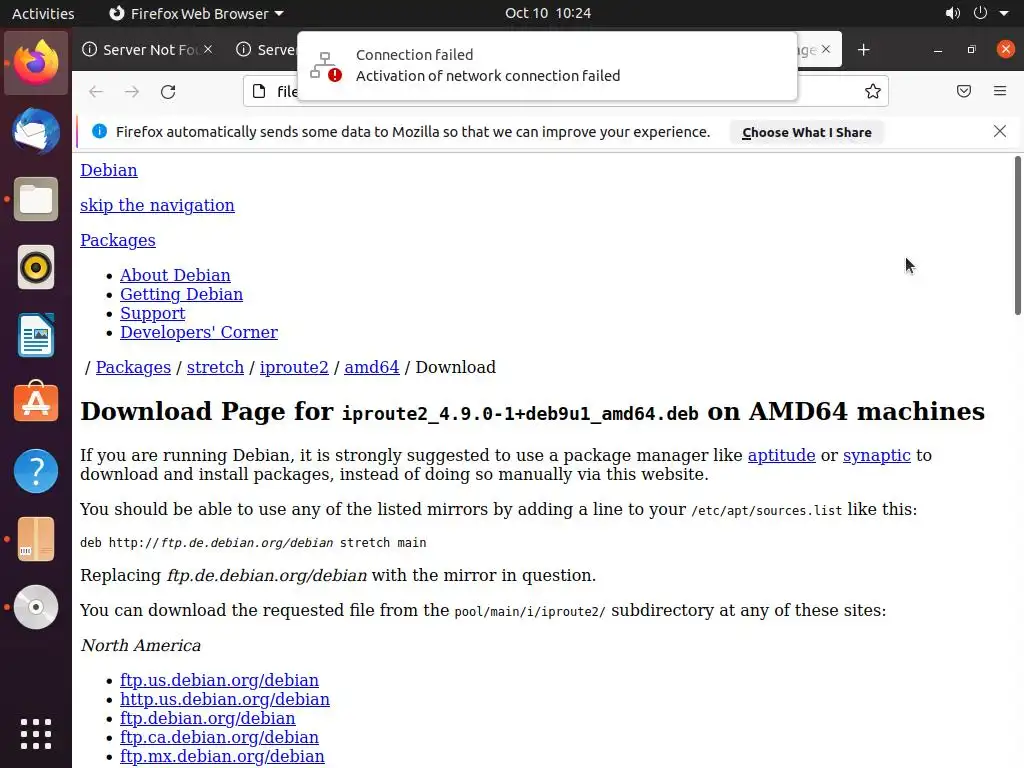
Task: Reload the current page
Action: (x=168, y=91)
